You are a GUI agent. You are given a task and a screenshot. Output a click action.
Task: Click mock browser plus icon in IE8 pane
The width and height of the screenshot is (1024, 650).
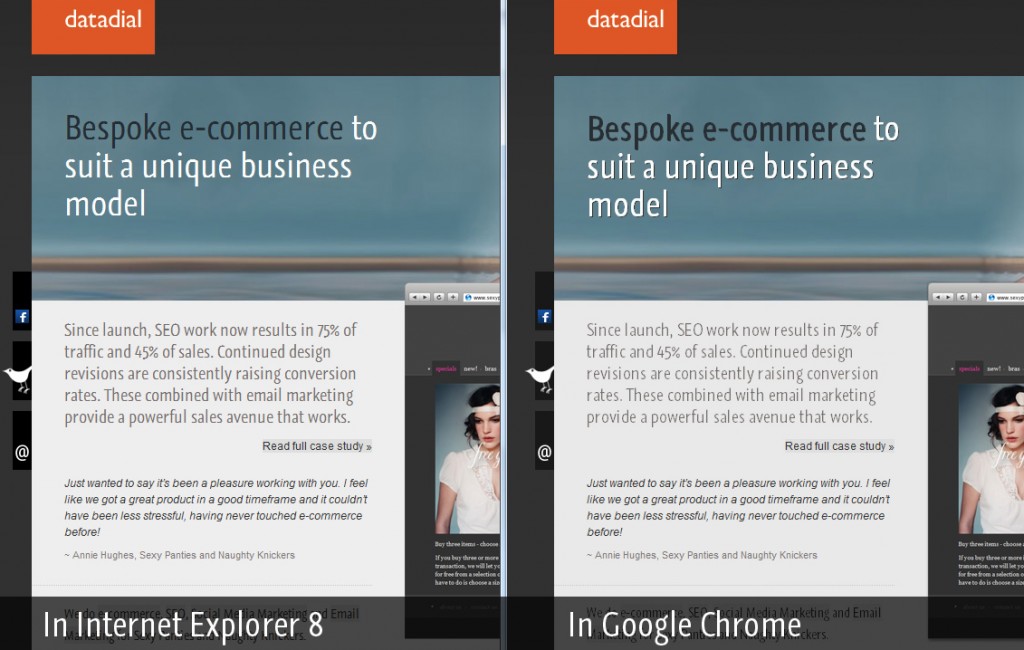453,297
